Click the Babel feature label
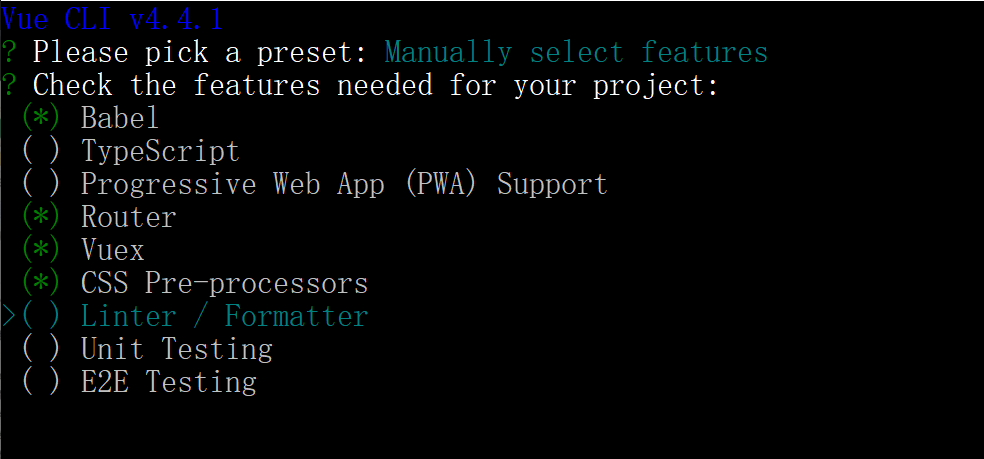This screenshot has height=459, width=984. 120,118
